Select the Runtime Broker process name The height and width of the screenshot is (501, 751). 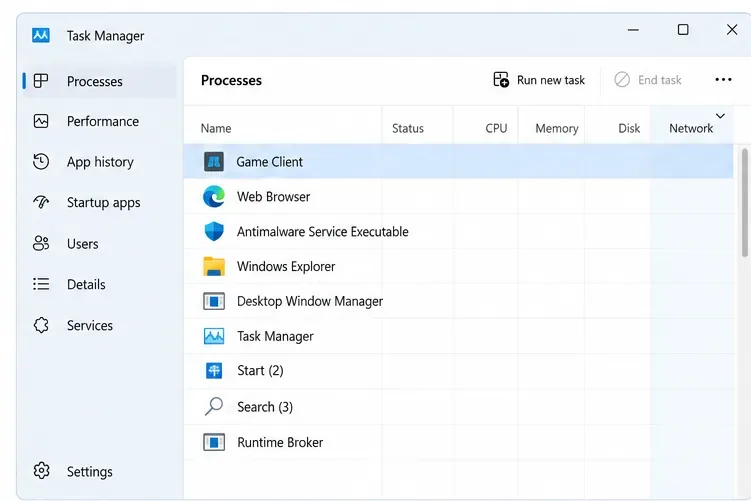tap(280, 442)
